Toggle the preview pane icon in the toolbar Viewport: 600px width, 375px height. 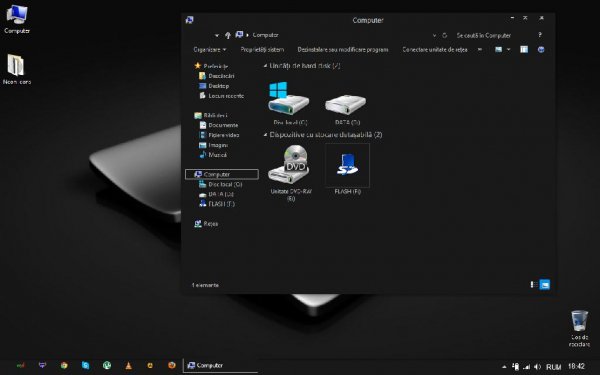tap(524, 49)
